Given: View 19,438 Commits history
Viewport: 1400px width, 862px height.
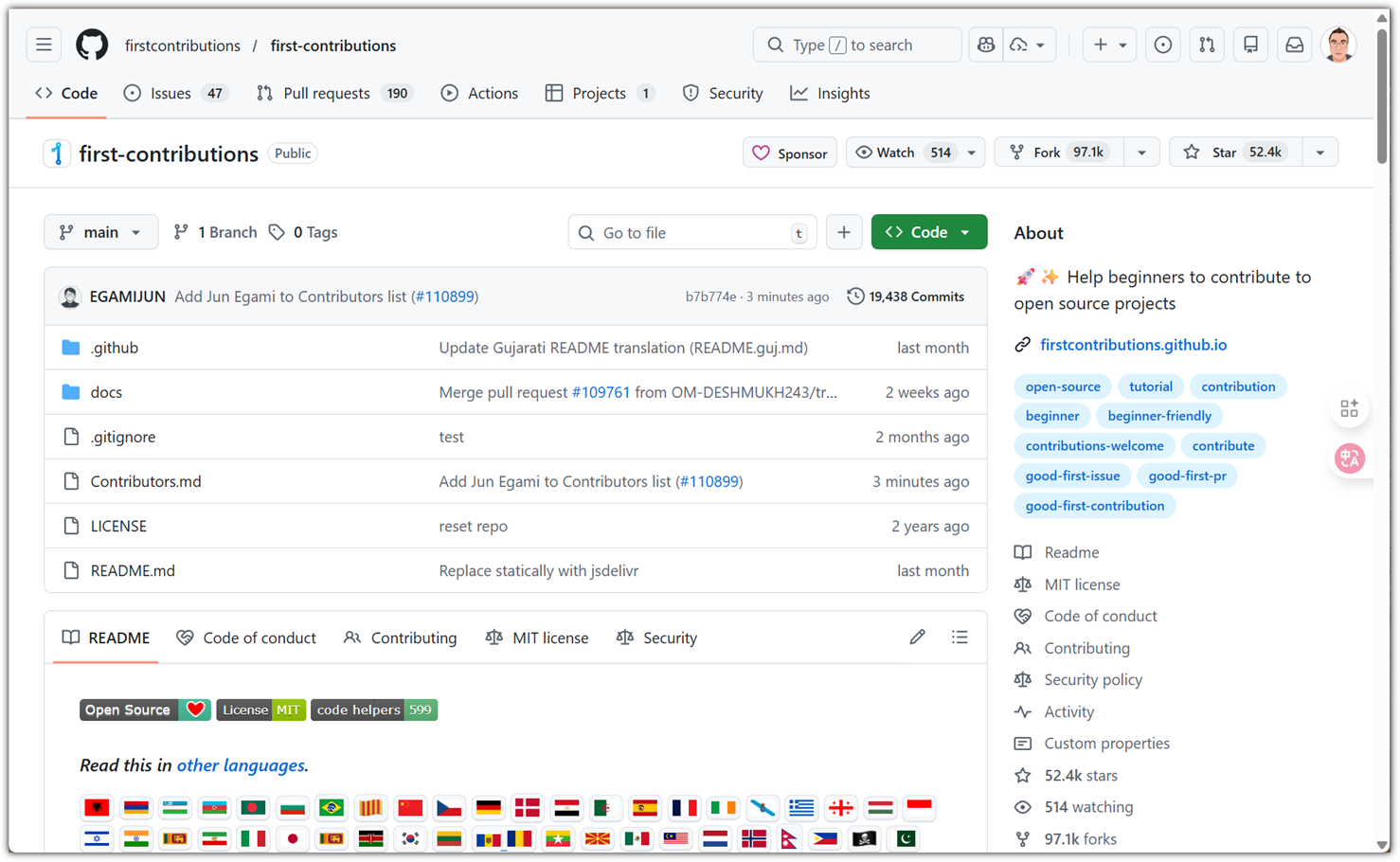Looking at the screenshot, I should coord(906,296).
